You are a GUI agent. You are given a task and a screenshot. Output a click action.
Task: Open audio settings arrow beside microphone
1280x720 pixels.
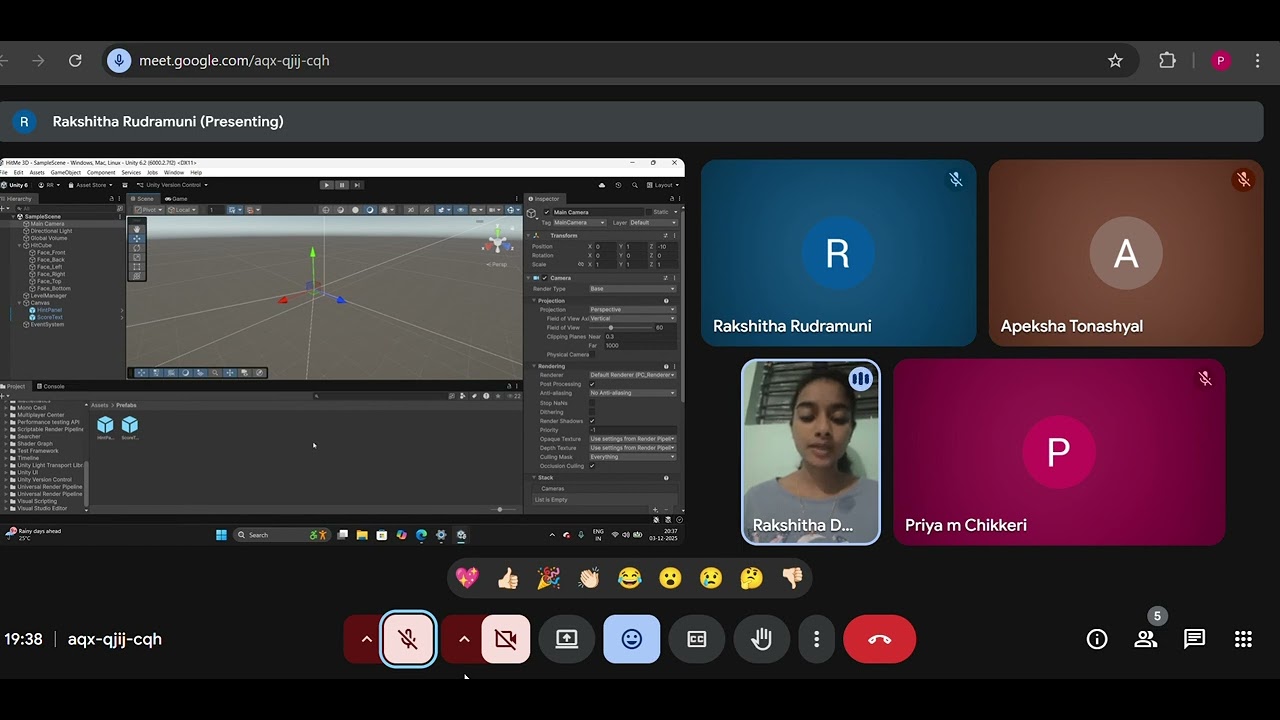coord(366,639)
